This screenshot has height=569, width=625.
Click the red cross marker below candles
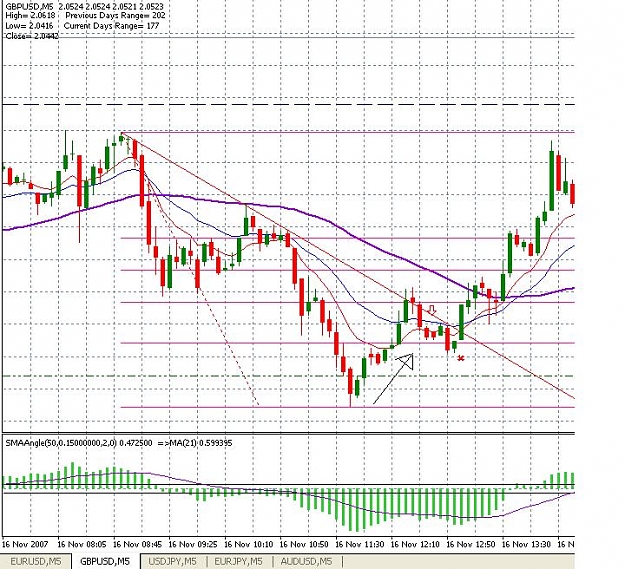tap(461, 359)
